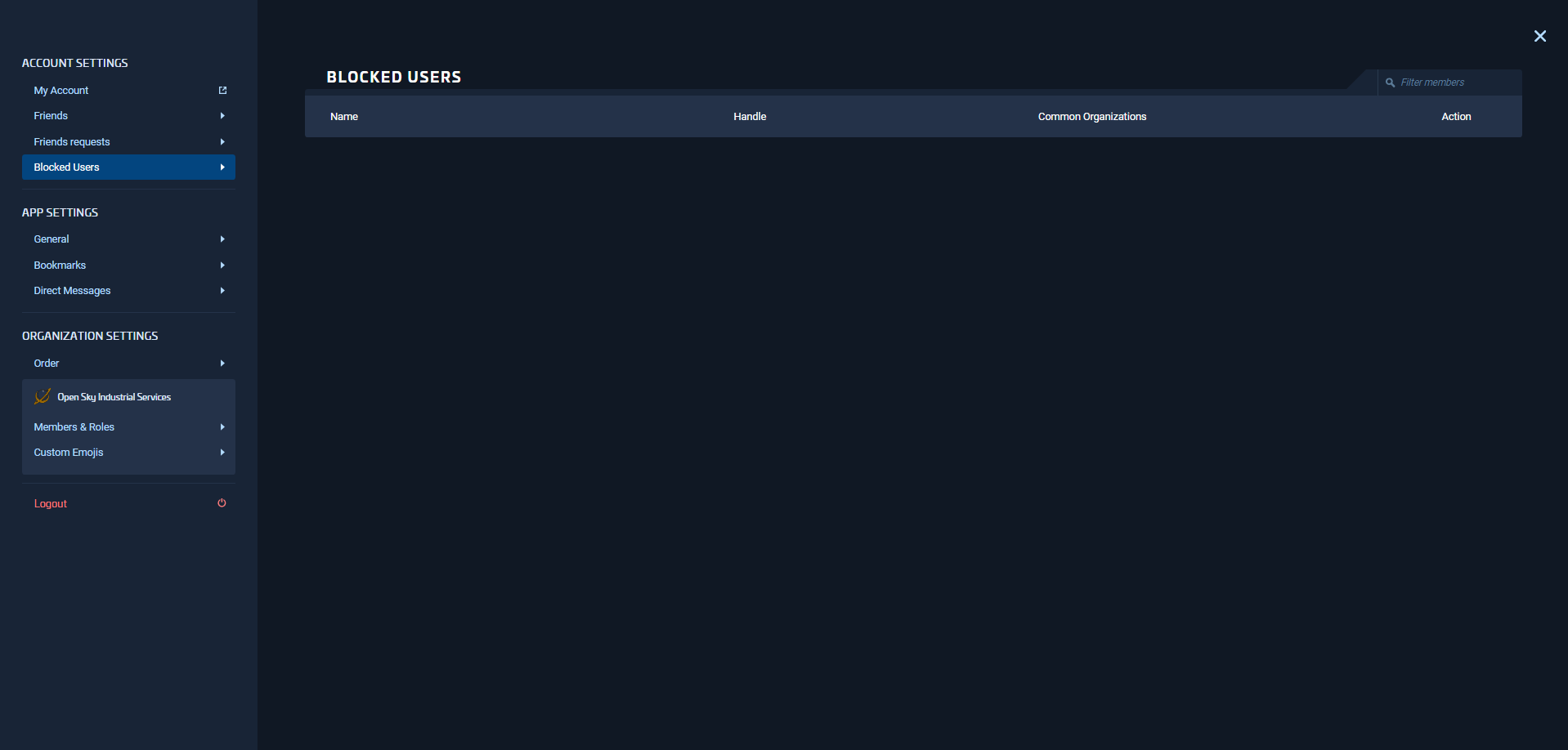Select the Open Sky Industrial Services emblem

pos(42,396)
